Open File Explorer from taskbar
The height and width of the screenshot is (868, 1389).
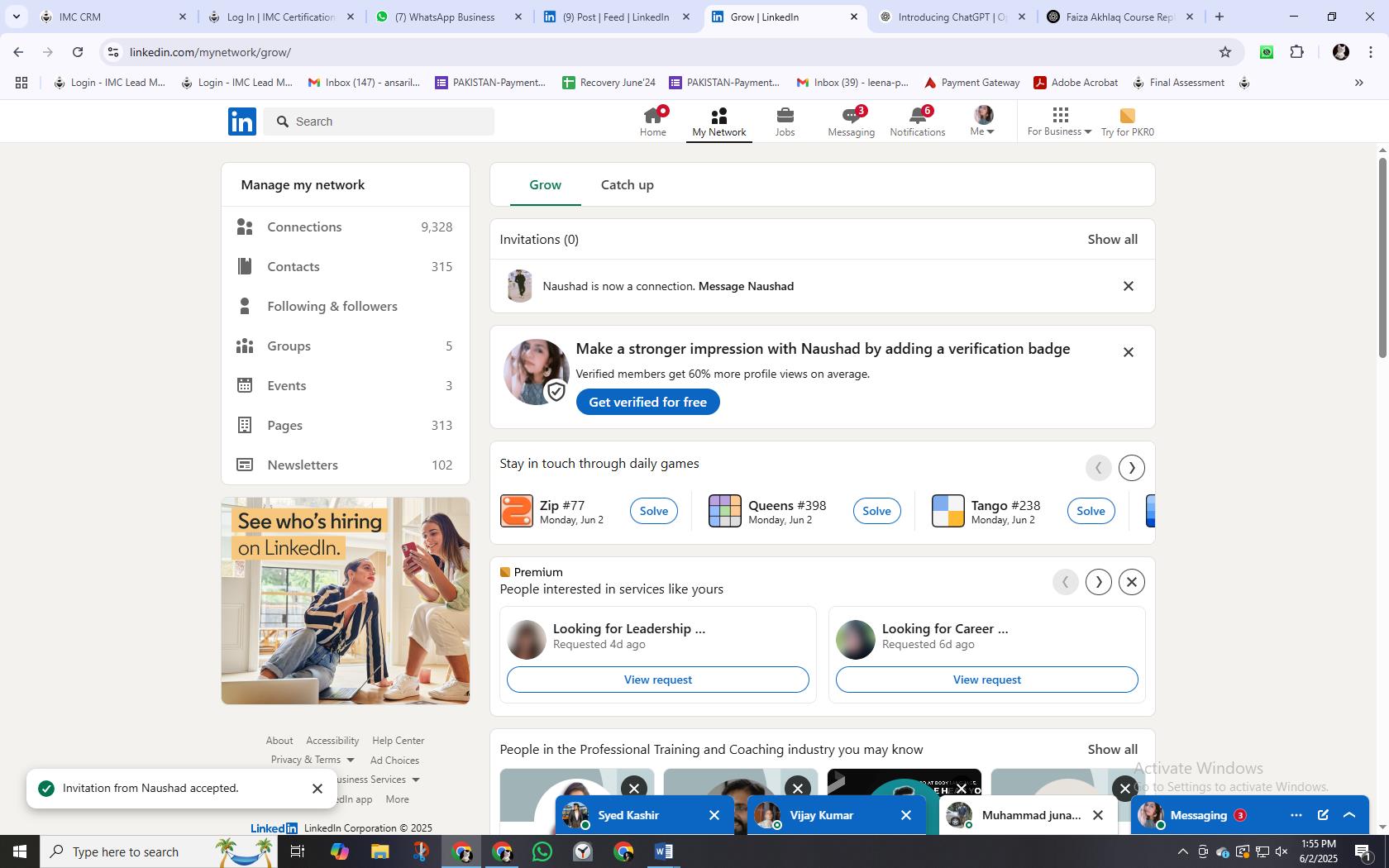(x=379, y=851)
